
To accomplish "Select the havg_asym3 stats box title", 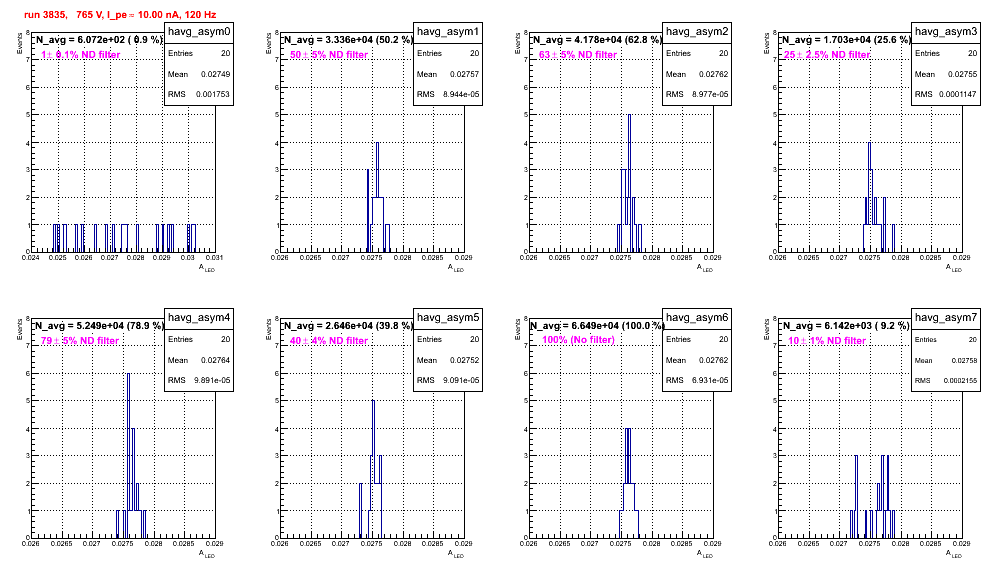I will pos(946,32).
